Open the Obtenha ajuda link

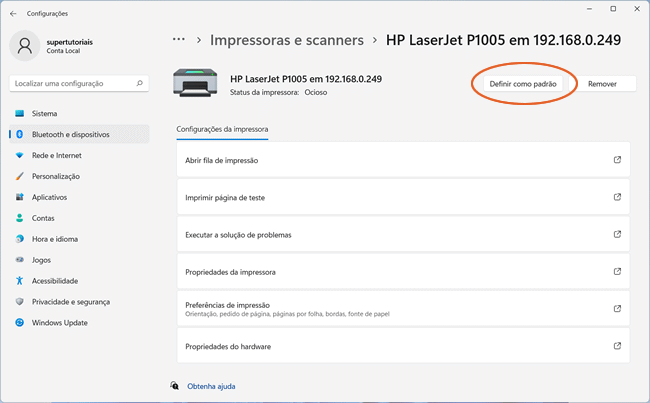tap(211, 386)
